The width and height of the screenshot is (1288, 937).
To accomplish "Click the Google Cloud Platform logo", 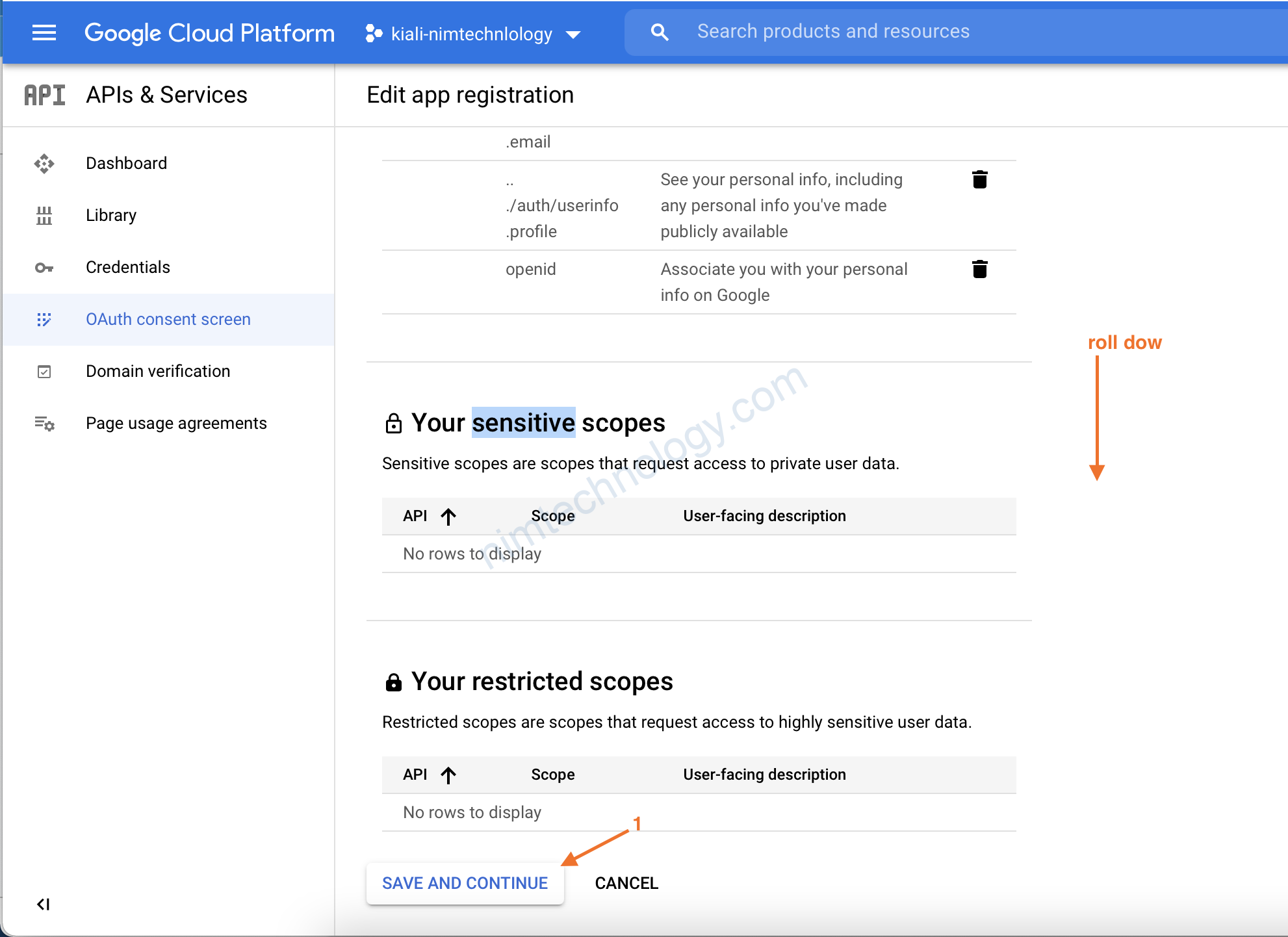I will pos(209,32).
